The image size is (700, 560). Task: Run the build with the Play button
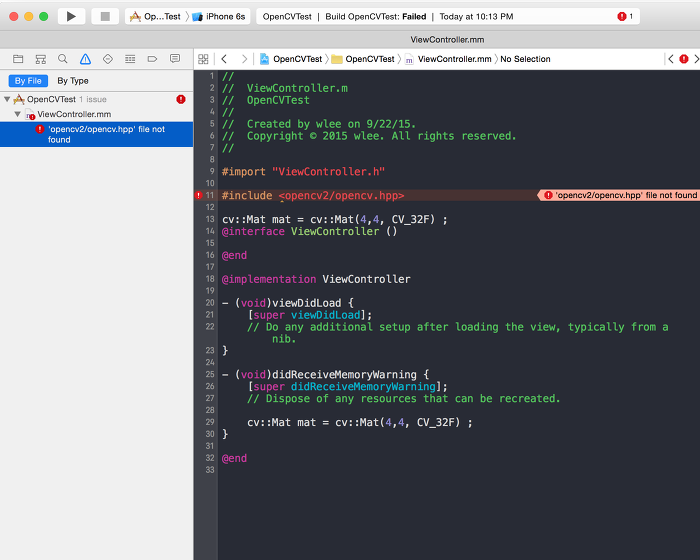point(71,17)
